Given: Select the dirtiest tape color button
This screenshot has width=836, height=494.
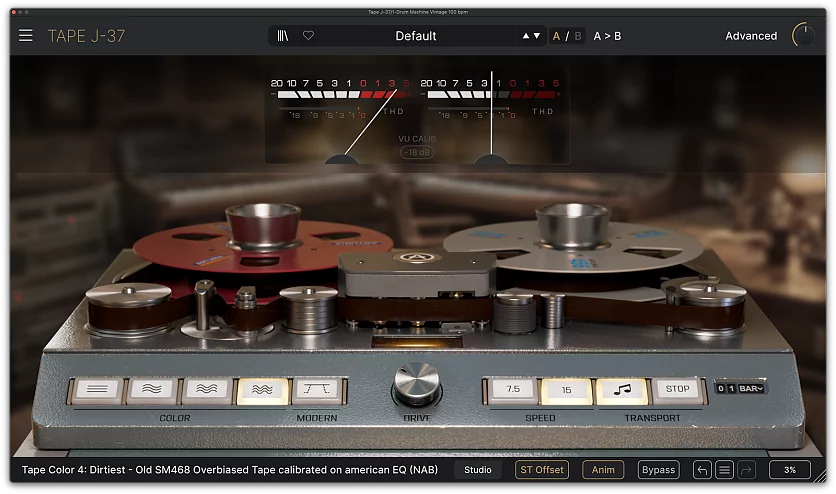Looking at the screenshot, I should click(263, 390).
